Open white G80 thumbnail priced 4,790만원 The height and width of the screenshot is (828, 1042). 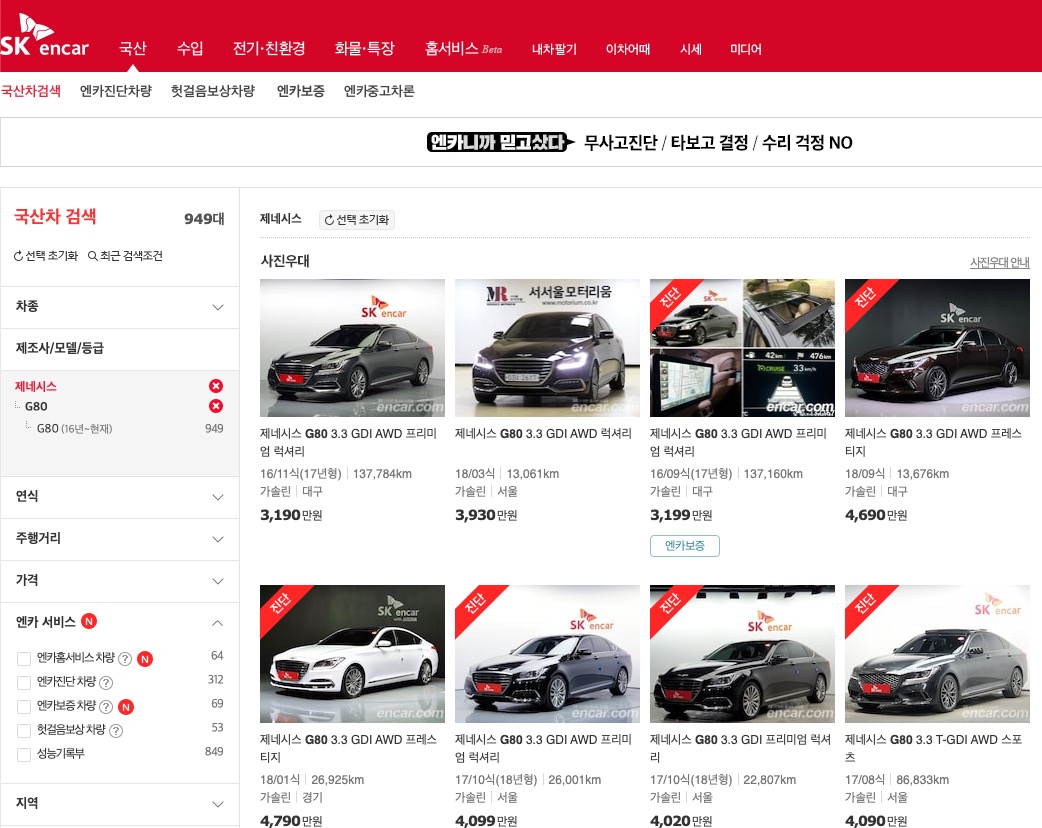click(352, 654)
